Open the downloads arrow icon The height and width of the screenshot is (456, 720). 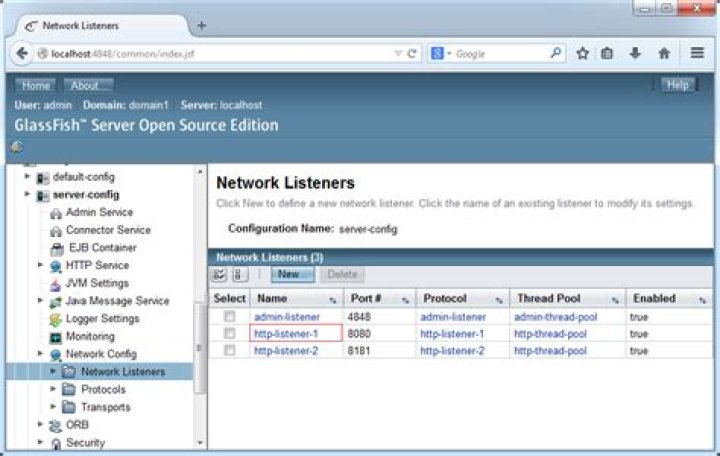[x=635, y=53]
